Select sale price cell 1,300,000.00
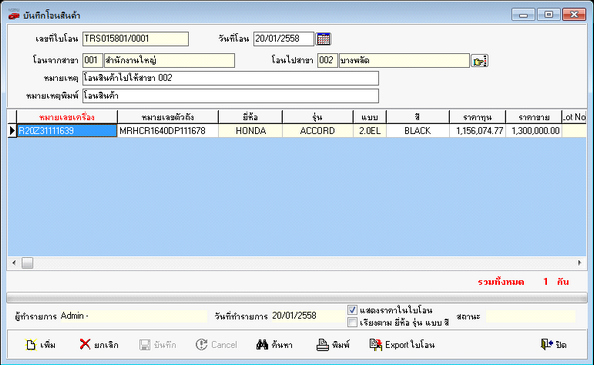Viewport: 594px width, 365px height. pos(533,131)
